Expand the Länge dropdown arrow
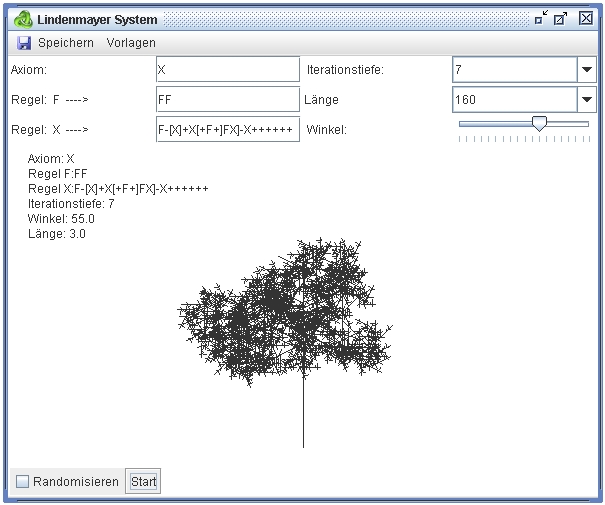Screen dimensions: 605x505 coord(587,100)
